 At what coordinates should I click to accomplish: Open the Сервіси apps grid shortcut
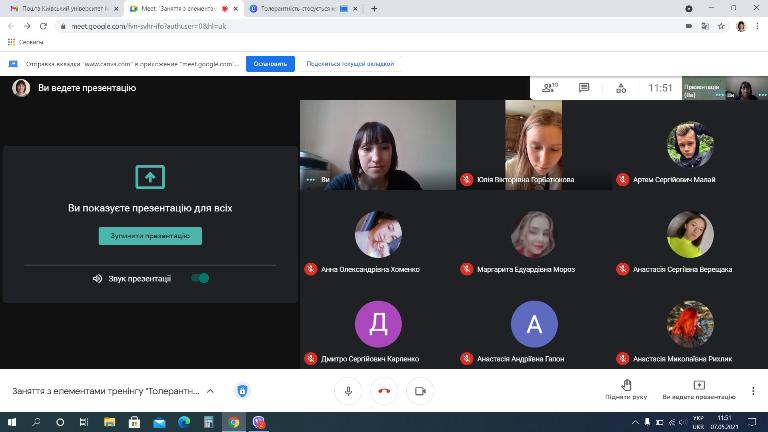[x=26, y=42]
